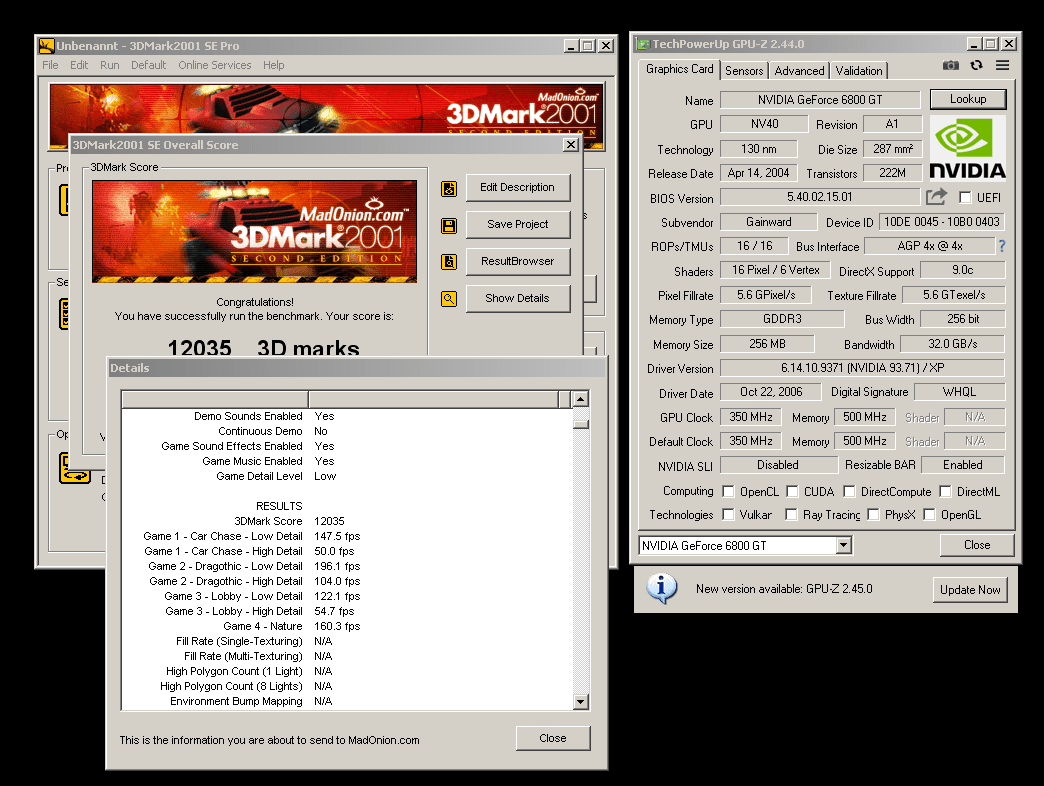Image resolution: width=1044 pixels, height=786 pixels.
Task: Click the GPU-Z refresh icon
Action: (x=977, y=65)
